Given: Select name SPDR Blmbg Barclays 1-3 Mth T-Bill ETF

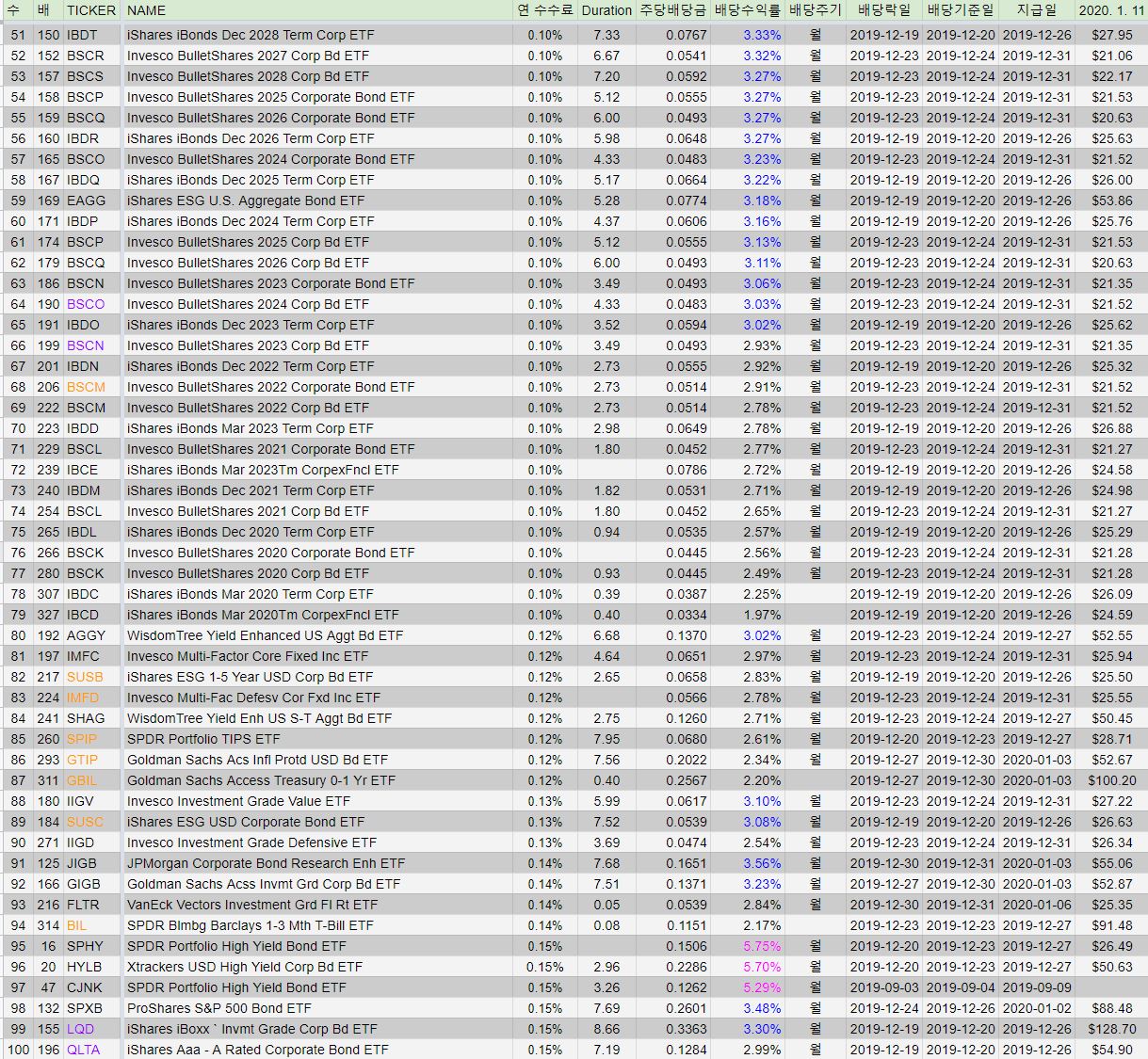Looking at the screenshot, I should click(251, 925).
